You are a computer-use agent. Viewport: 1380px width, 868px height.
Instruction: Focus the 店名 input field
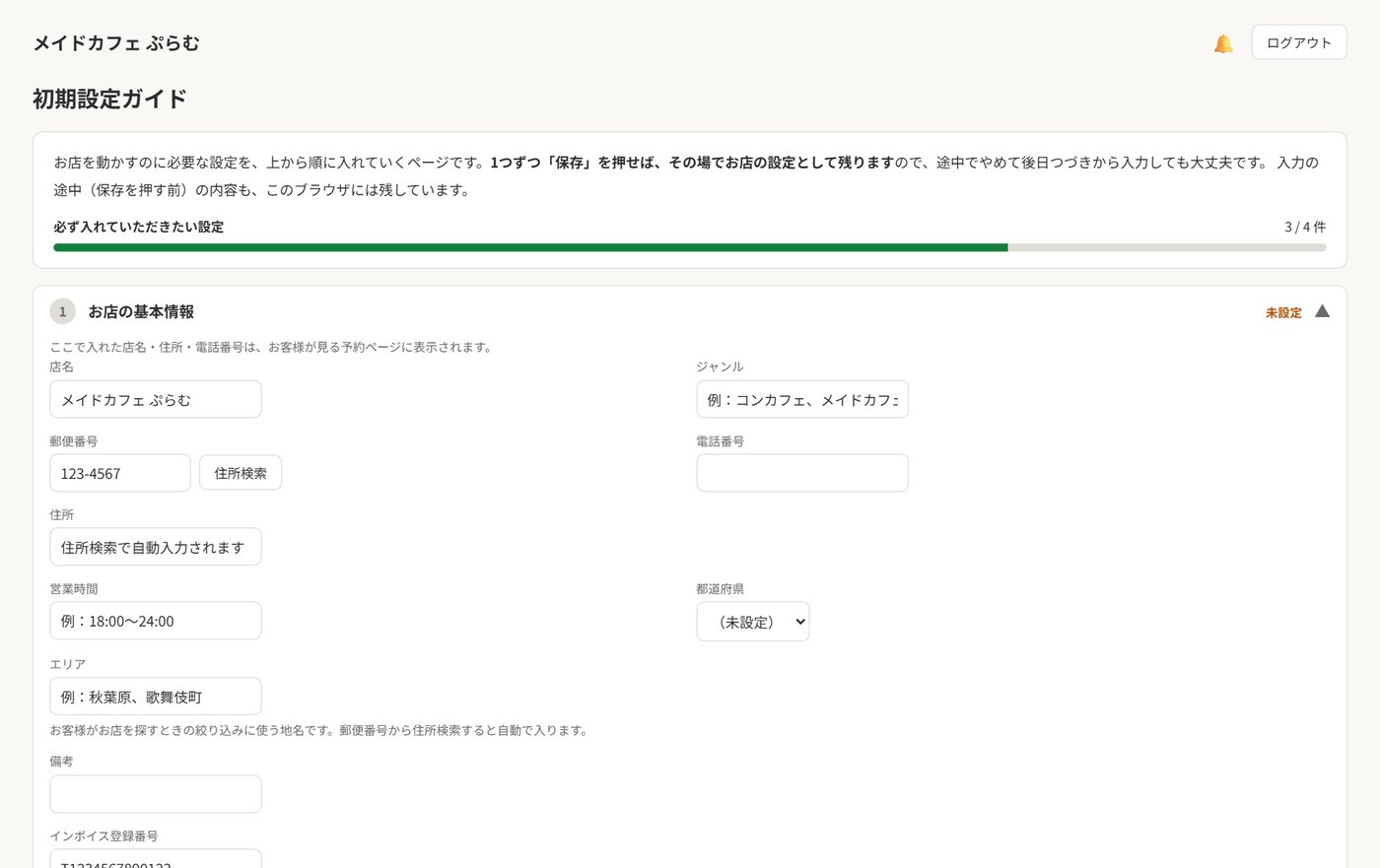156,399
